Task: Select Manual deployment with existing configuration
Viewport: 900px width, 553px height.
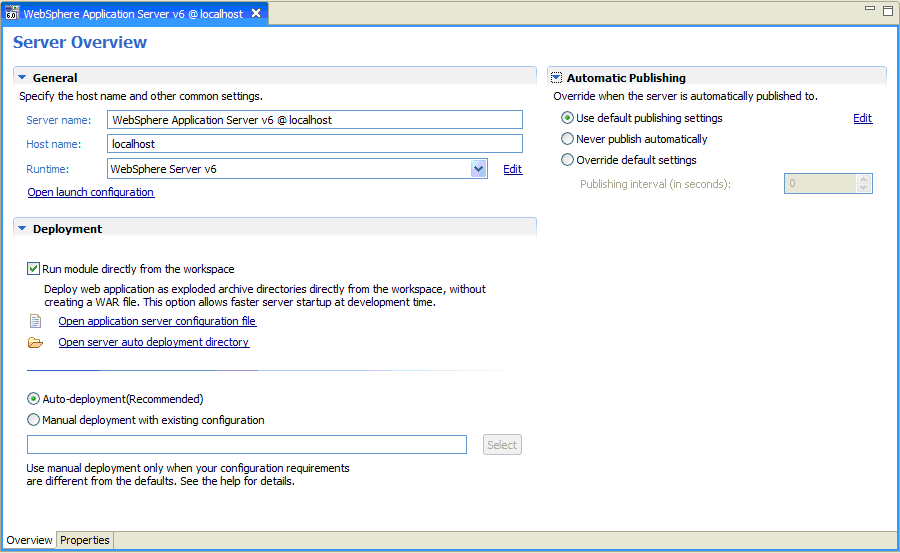Action: pos(33,420)
